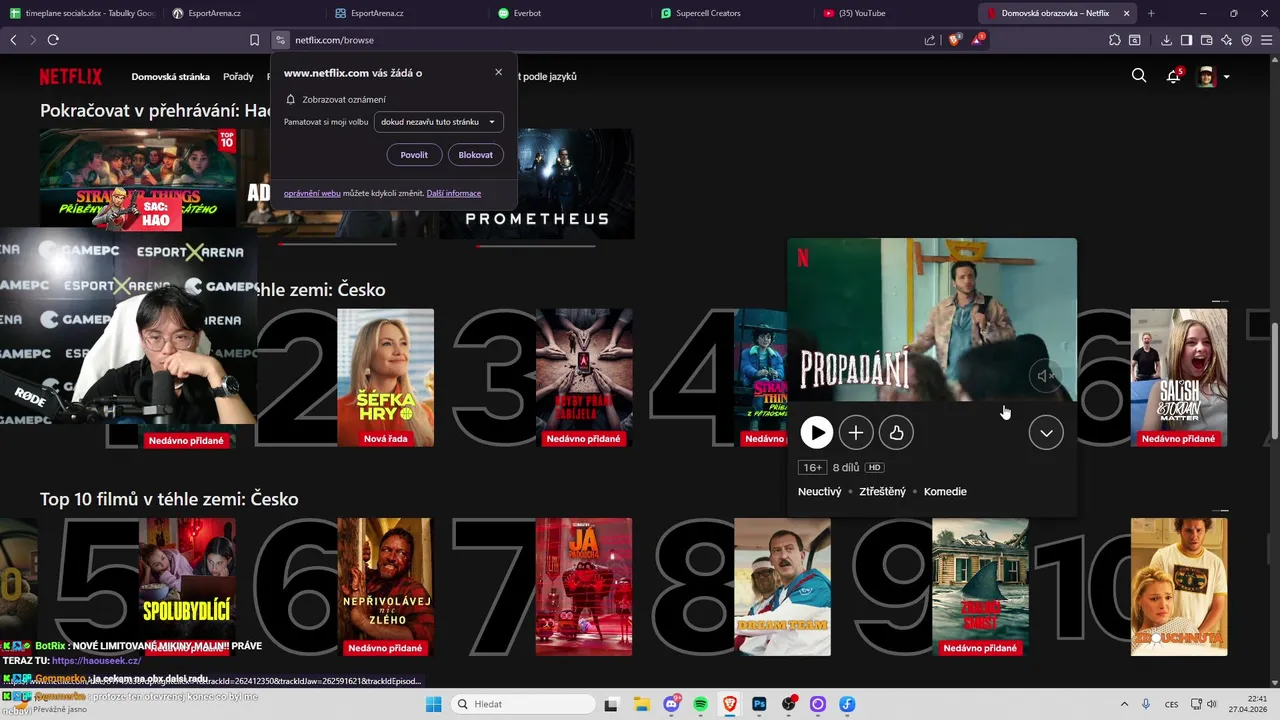Screen dimensions: 1280x720
Task: Like Propadání with thumbs-up icon
Action: tap(896, 433)
